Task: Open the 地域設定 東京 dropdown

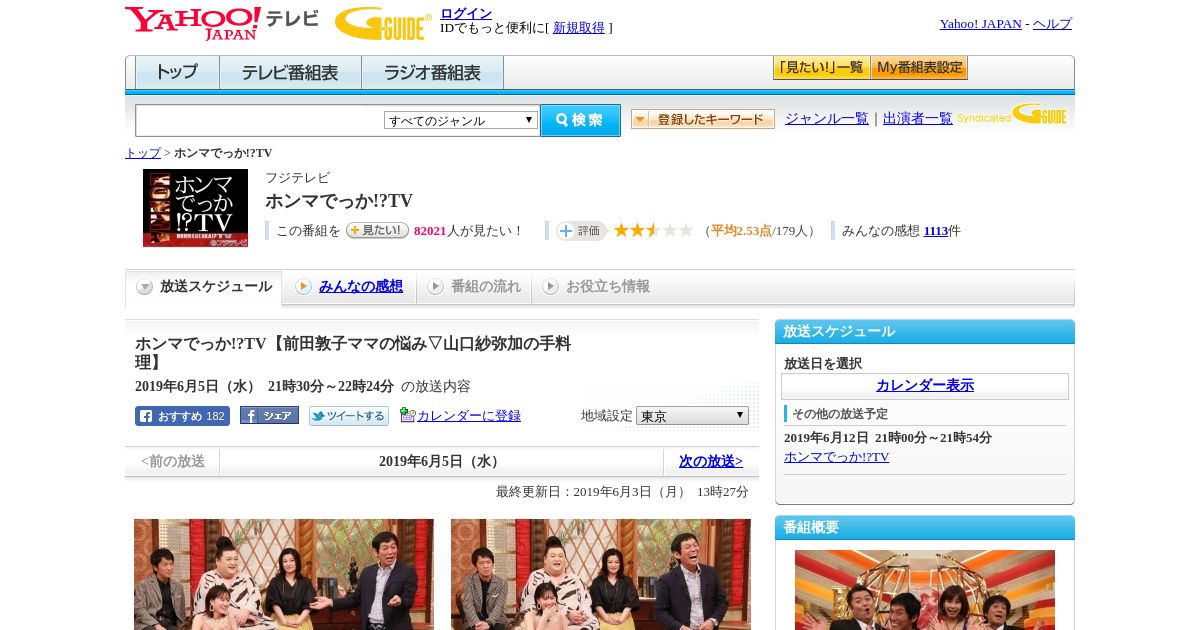Action: pyautogui.click(x=692, y=415)
